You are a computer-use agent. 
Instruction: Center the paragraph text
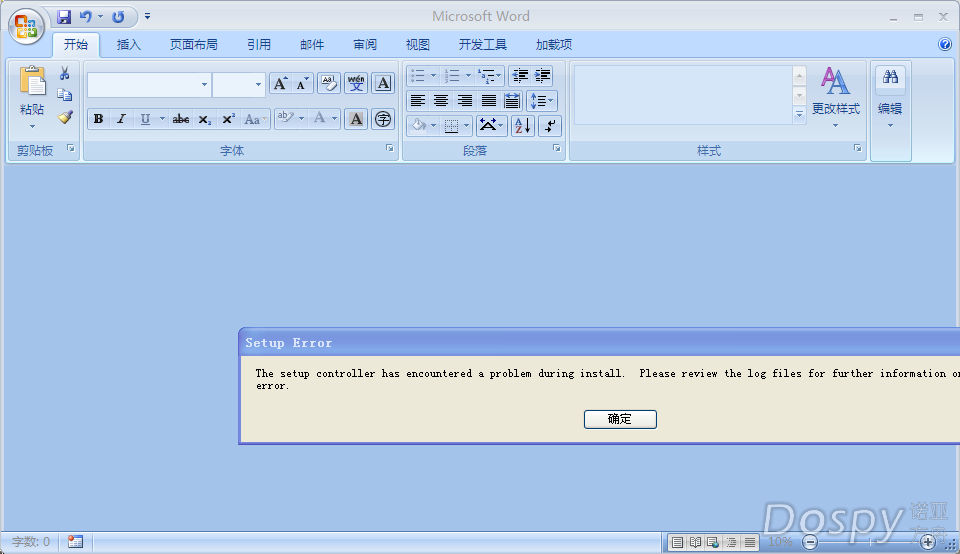point(441,100)
